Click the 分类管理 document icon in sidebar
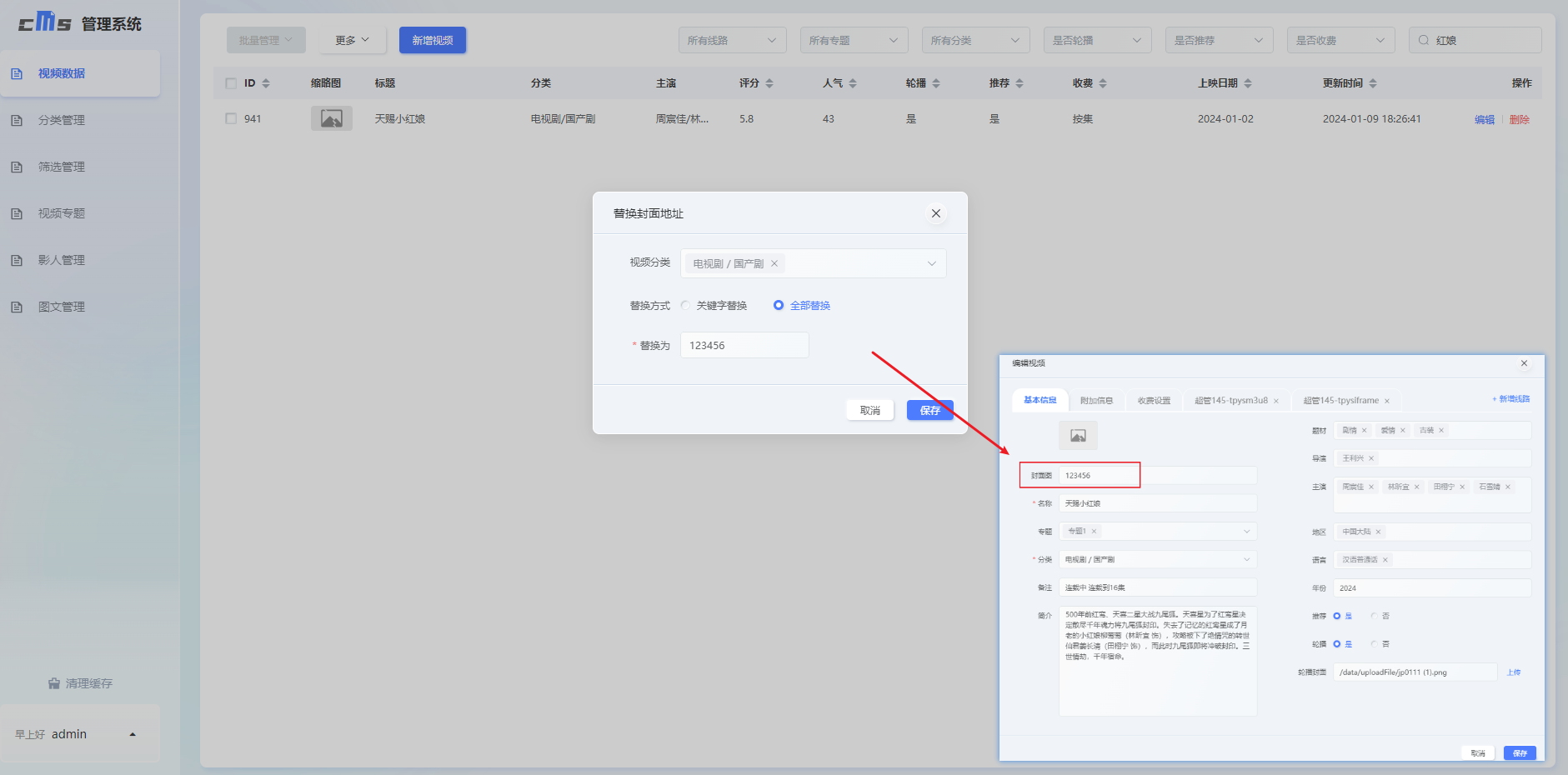Viewport: 1568px width, 775px height. coord(17,120)
